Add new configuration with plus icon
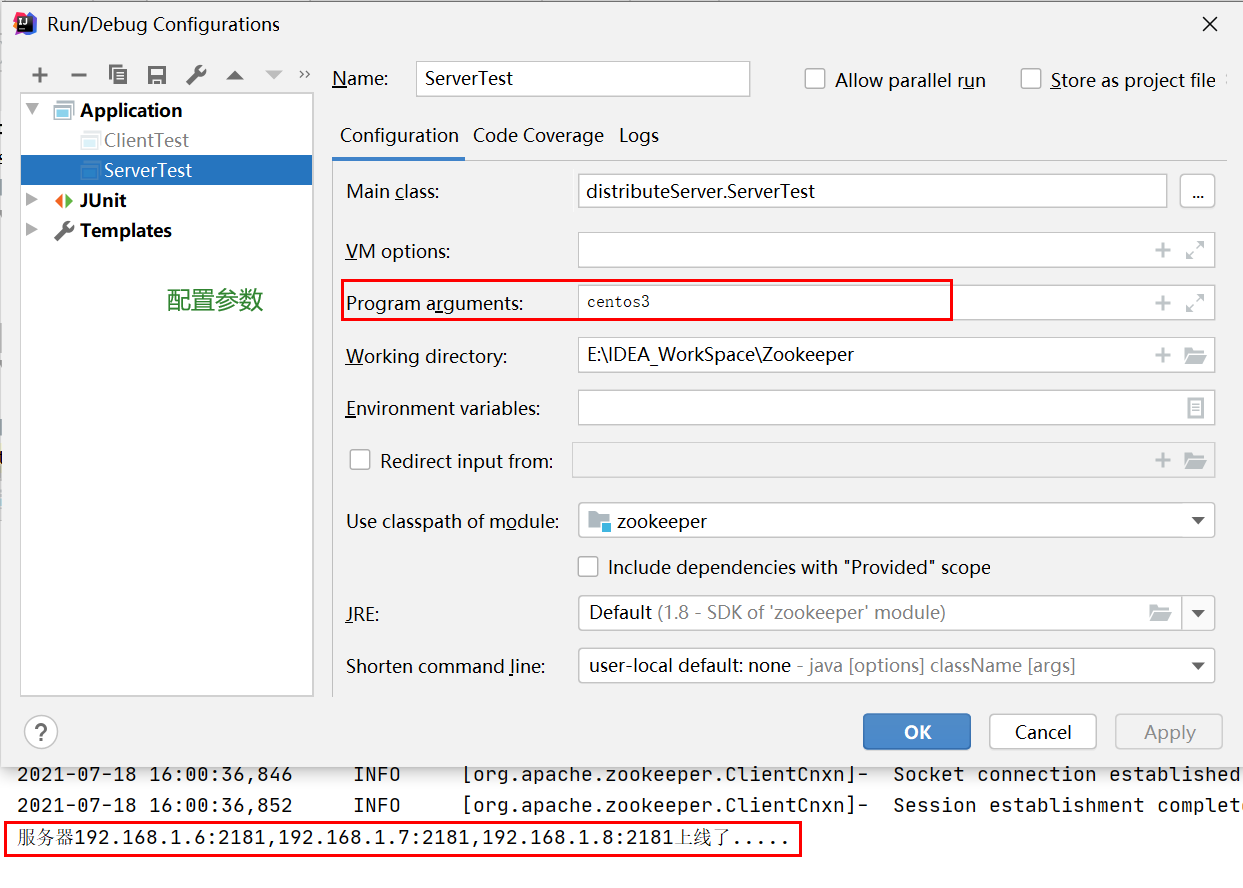Viewport: 1243px width, 888px height. pyautogui.click(x=40, y=75)
